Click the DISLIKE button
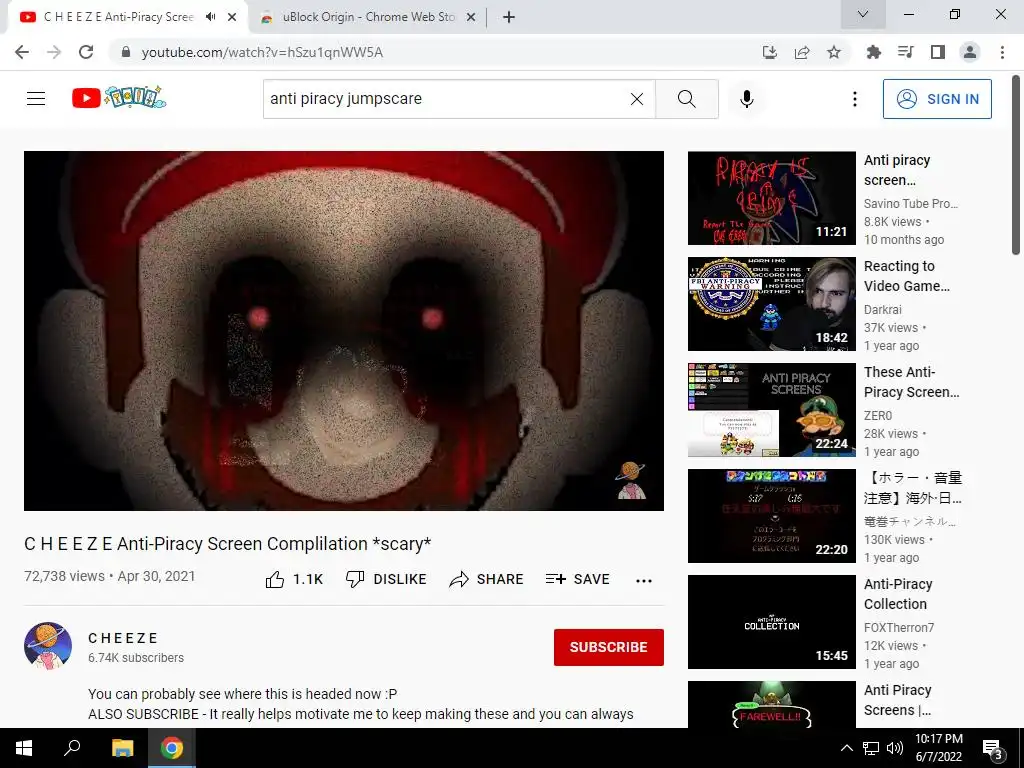The height and width of the screenshot is (768, 1024). click(386, 579)
